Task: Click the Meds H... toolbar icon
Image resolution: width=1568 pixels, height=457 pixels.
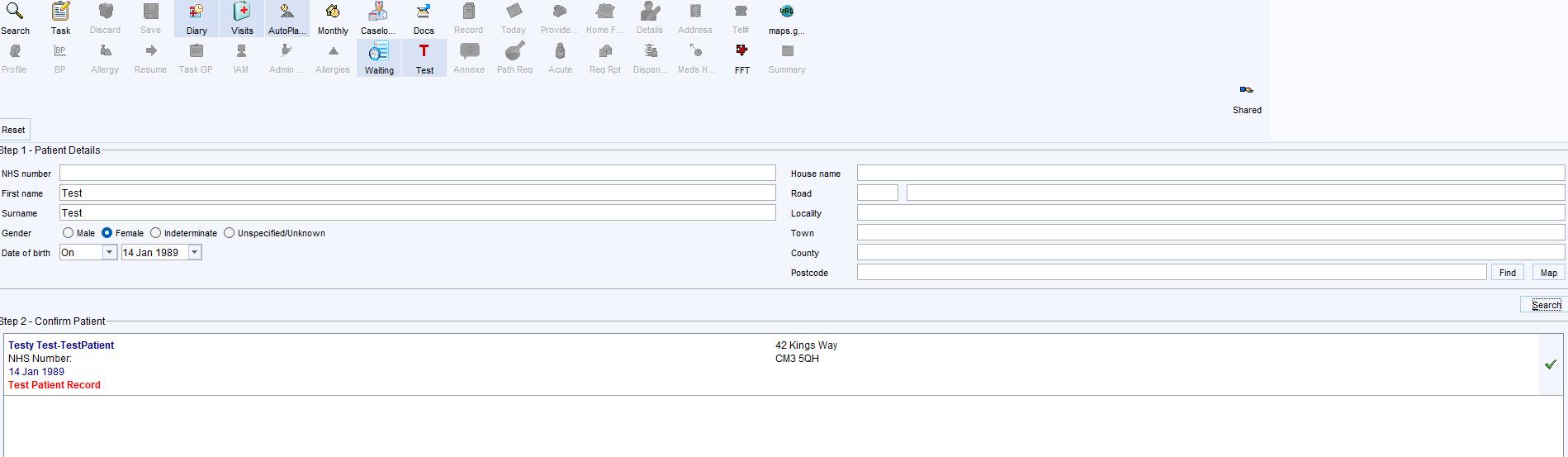Action: 696,59
